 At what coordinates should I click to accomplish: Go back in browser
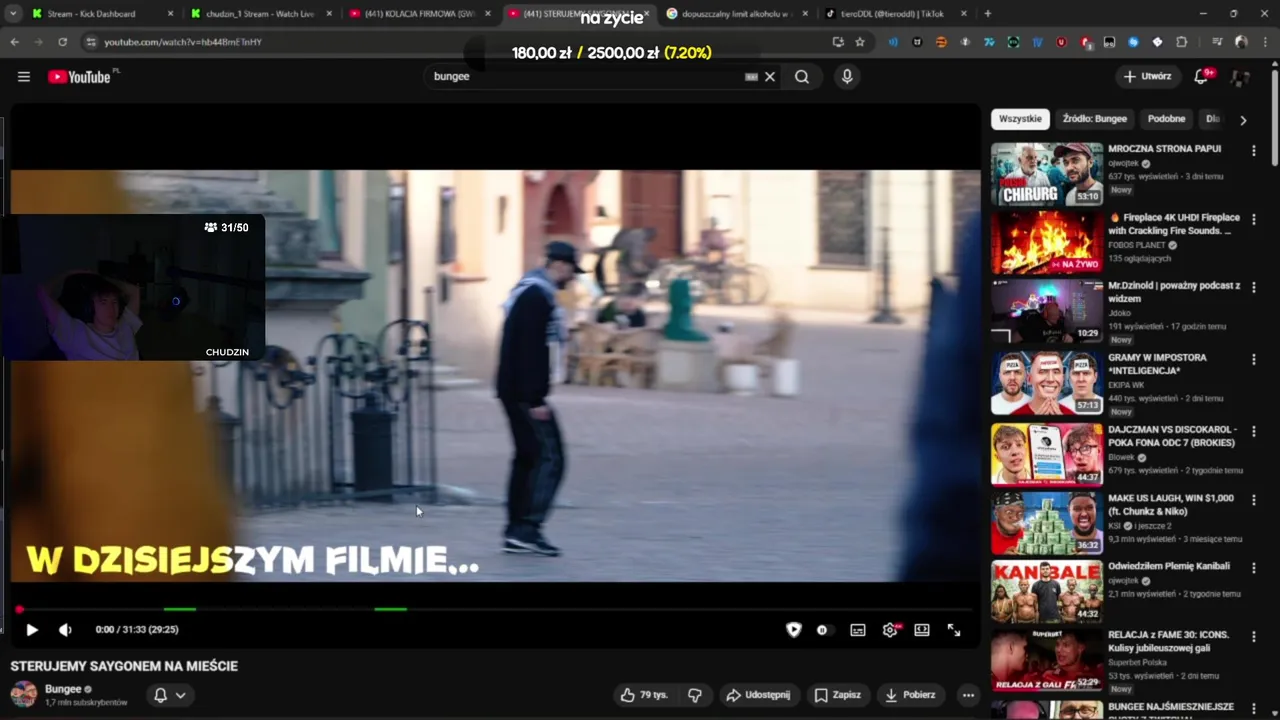point(14,42)
